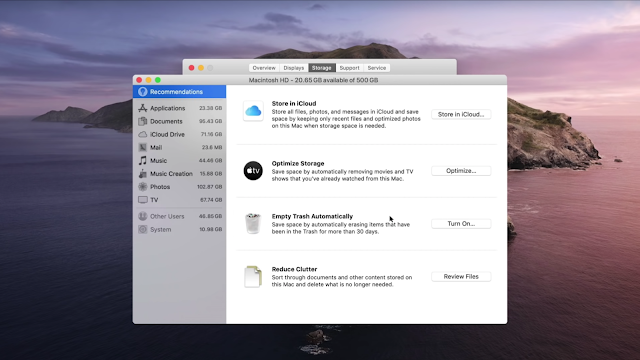Select Storage tab in About This Mac
The width and height of the screenshot is (640, 360).
click(322, 68)
